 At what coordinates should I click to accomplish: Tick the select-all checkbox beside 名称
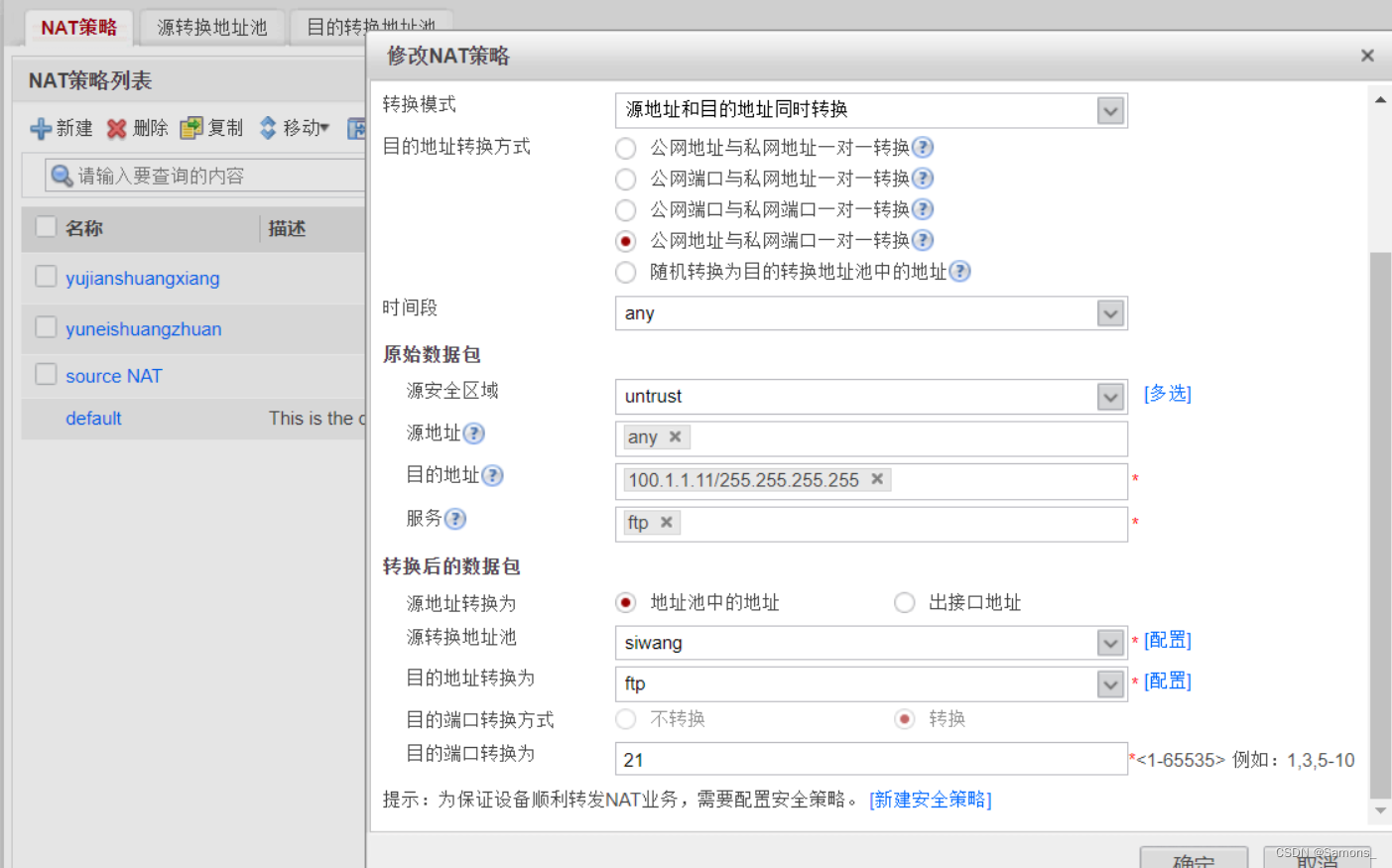tap(46, 226)
